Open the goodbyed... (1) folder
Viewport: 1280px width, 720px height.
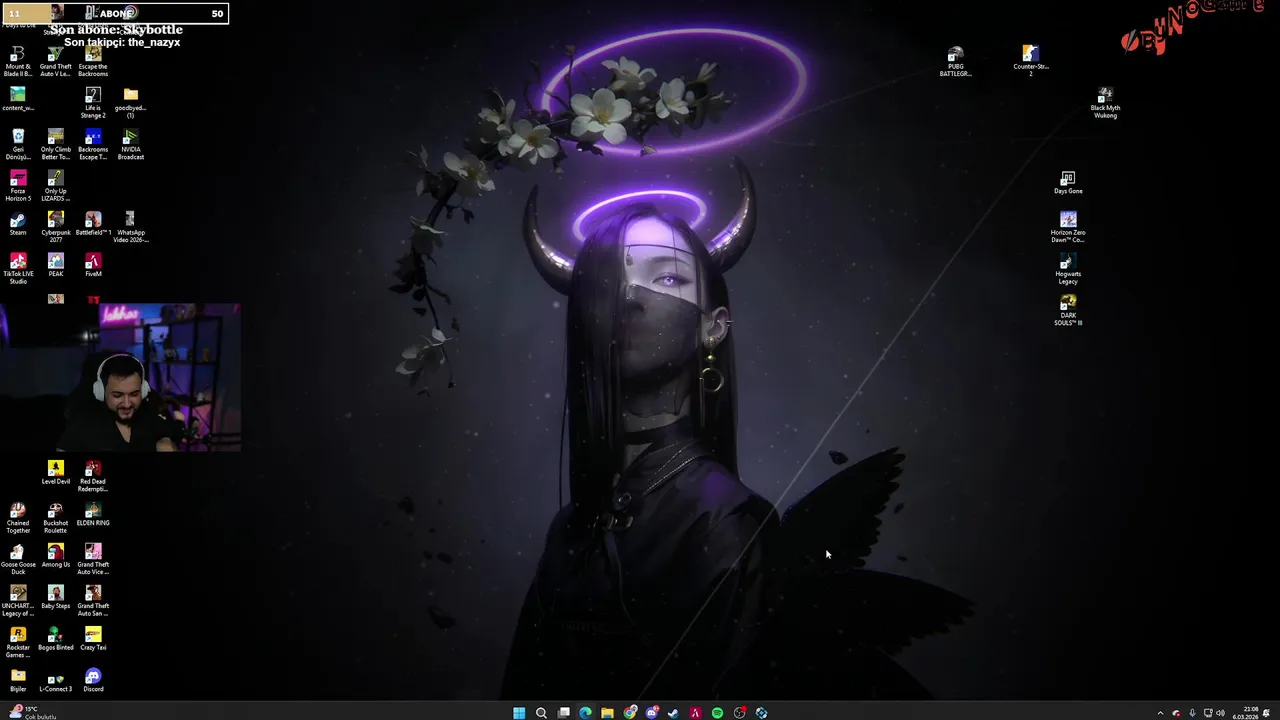pos(131,103)
